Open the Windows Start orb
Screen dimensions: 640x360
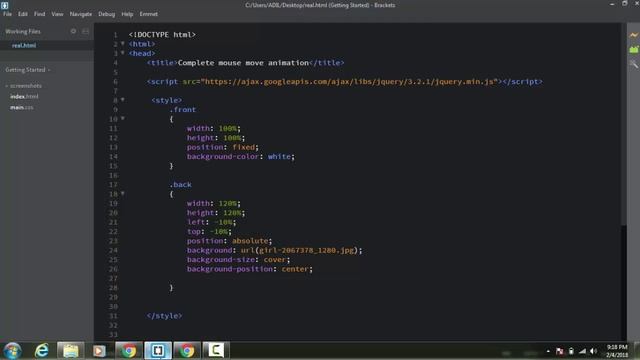pyautogui.click(x=12, y=351)
